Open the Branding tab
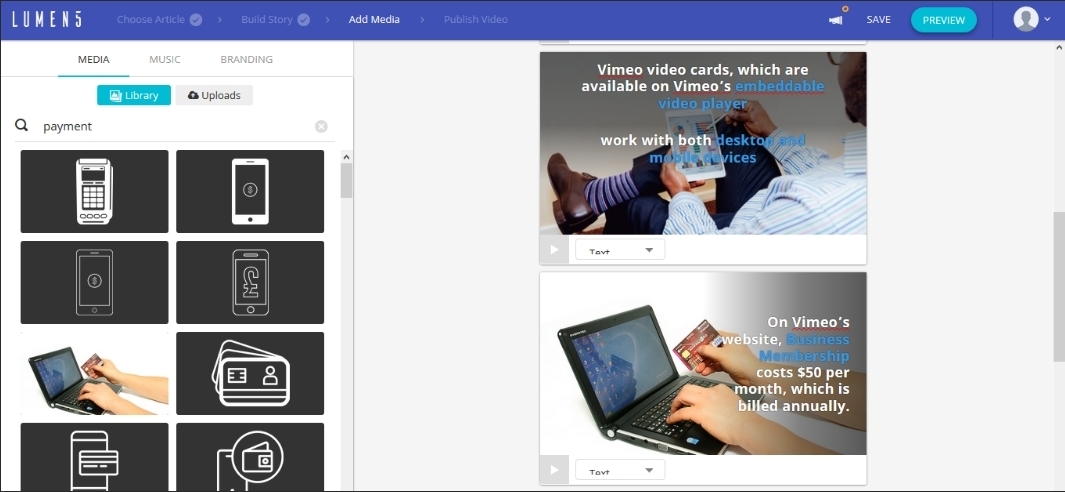The height and width of the screenshot is (492, 1065). pyautogui.click(x=246, y=59)
